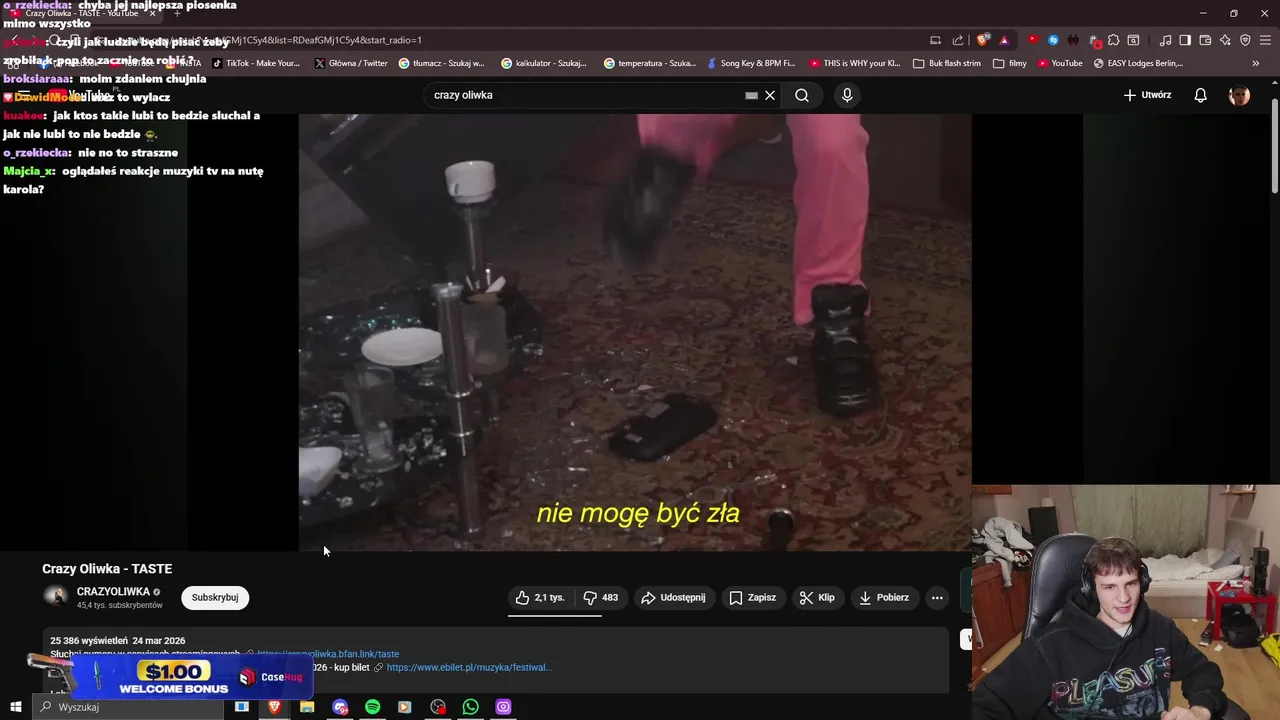This screenshot has width=1280, height=720.
Task: Toggle the browser sidebar panel
Action: (1185, 40)
